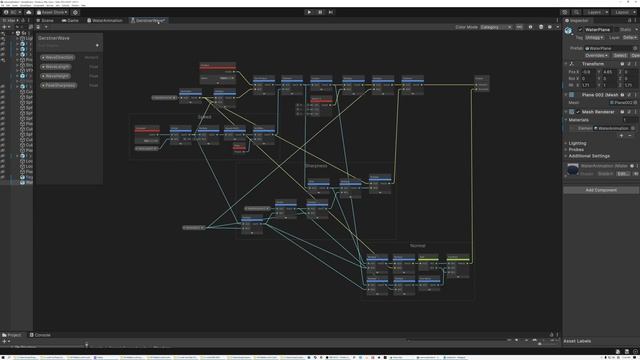Click the Add Component button
Viewport: 640px width, 360px height.
click(x=601, y=190)
